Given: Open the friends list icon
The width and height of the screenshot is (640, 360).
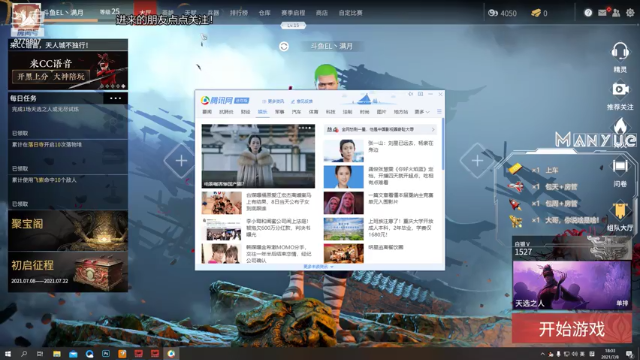Looking at the screenshot, I should coord(616,13).
